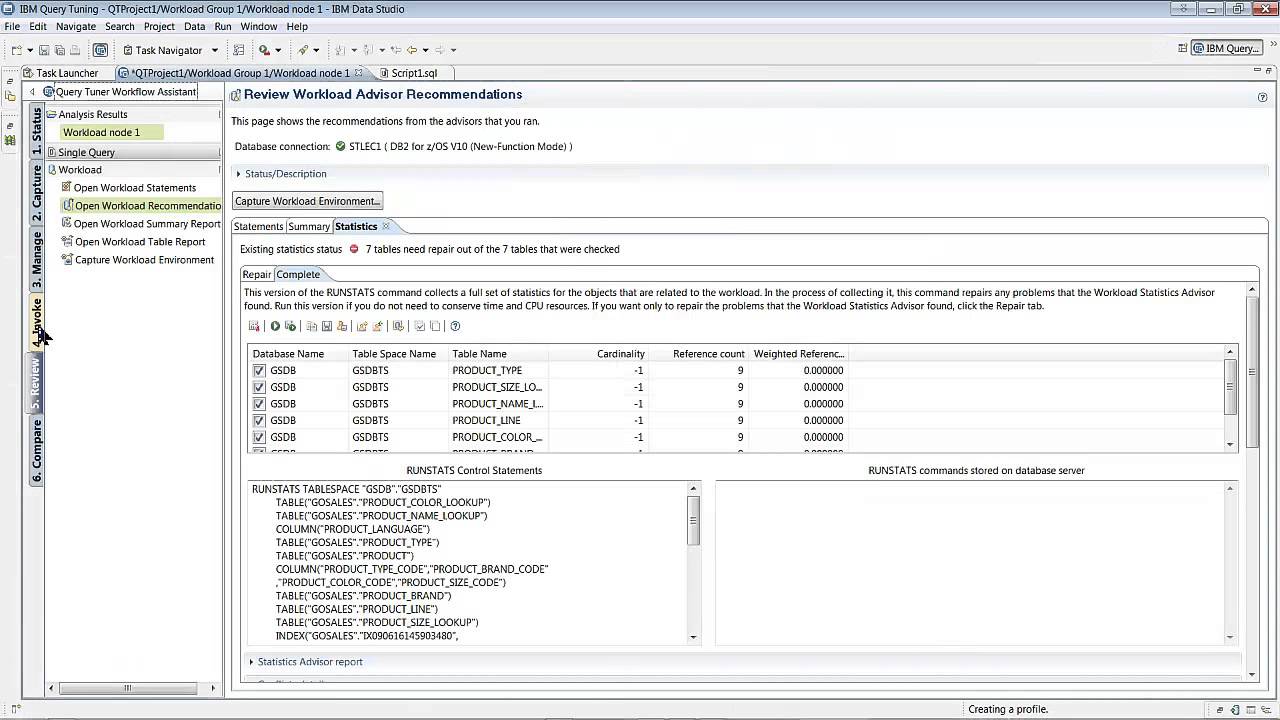The image size is (1280, 720).
Task: Open dropdown arrow next to New icon
Action: tap(30, 50)
